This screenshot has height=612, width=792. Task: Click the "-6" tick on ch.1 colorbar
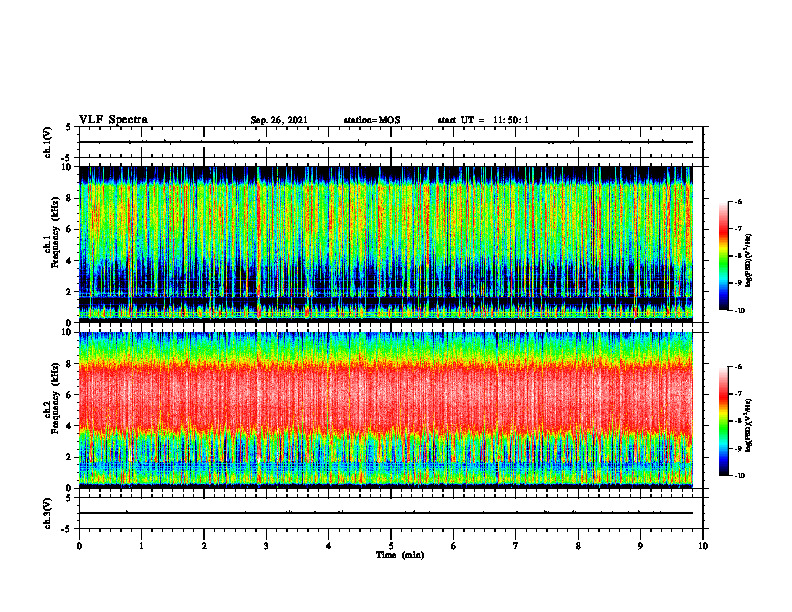[738, 202]
